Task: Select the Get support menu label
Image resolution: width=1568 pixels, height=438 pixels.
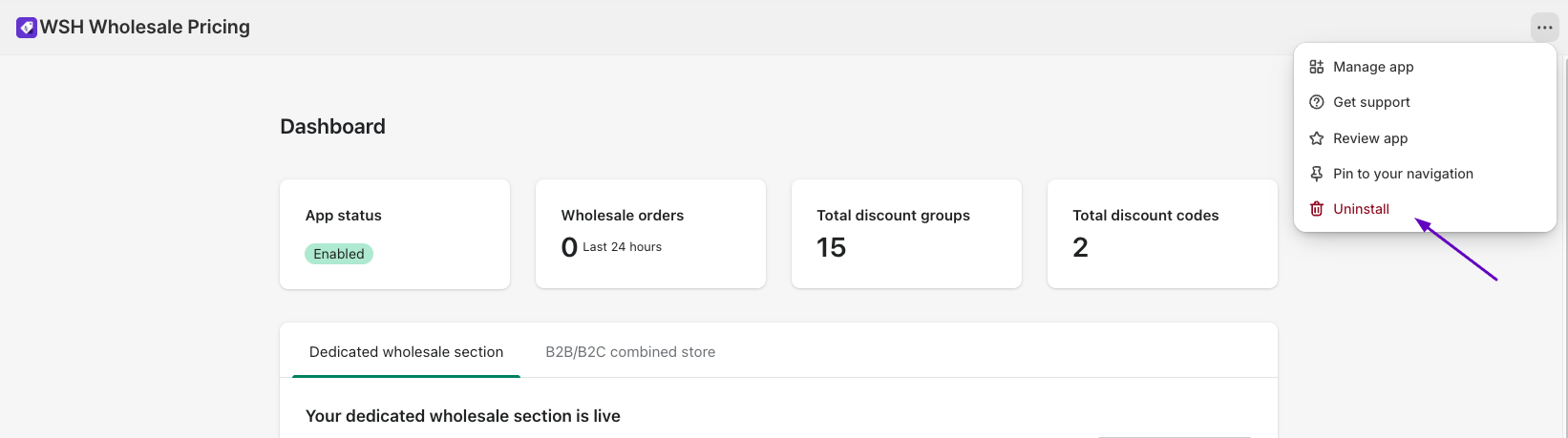Action: click(x=1371, y=102)
